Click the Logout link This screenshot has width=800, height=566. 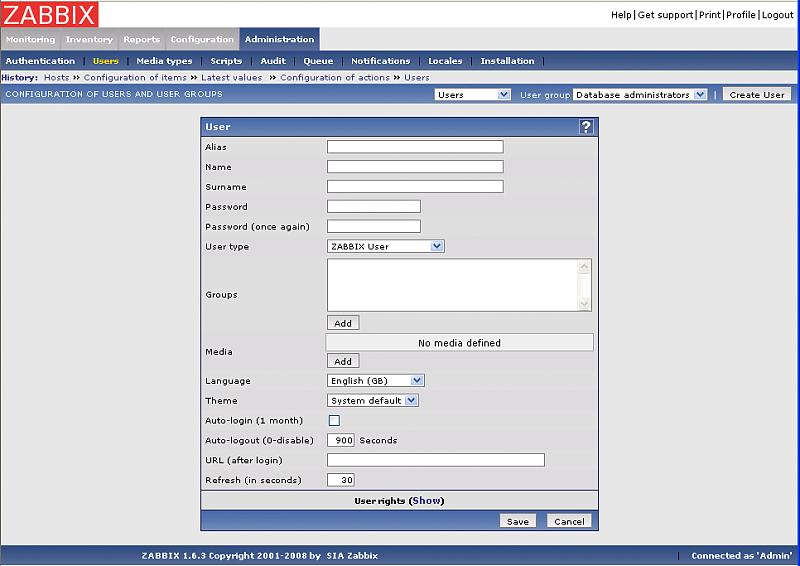coord(777,15)
